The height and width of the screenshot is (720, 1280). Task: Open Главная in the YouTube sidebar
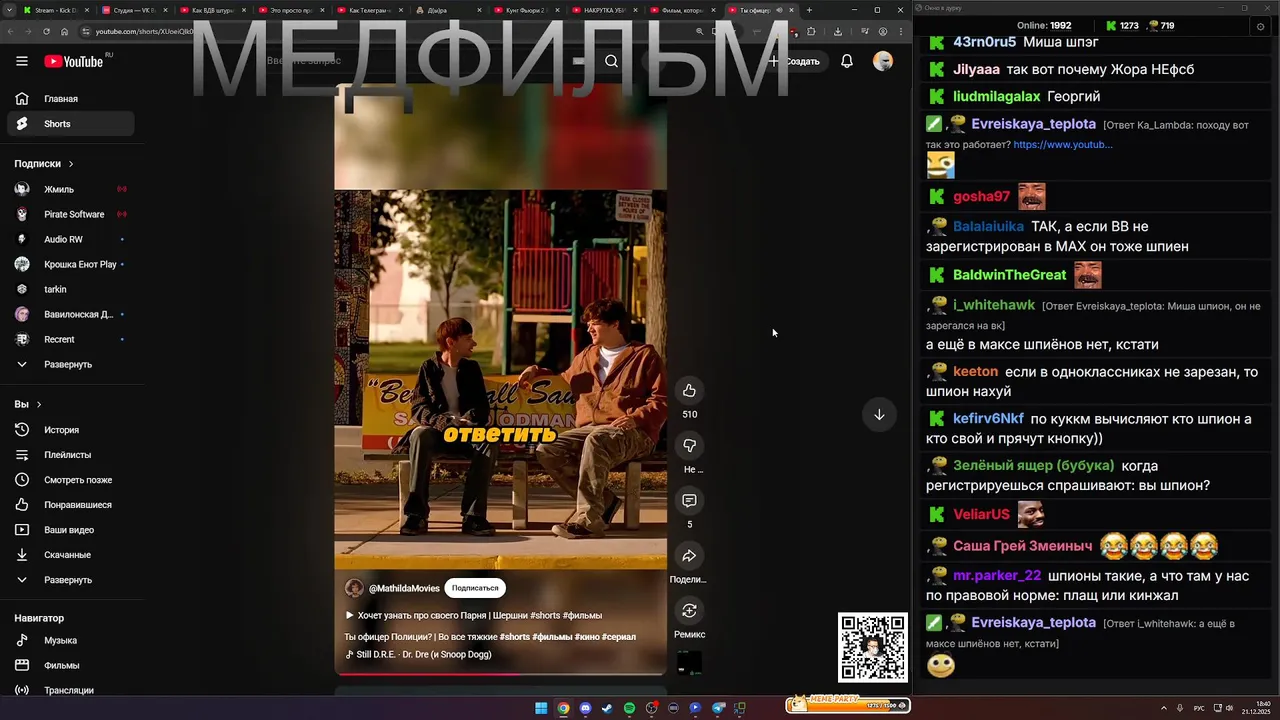pyautogui.click(x=70, y=99)
